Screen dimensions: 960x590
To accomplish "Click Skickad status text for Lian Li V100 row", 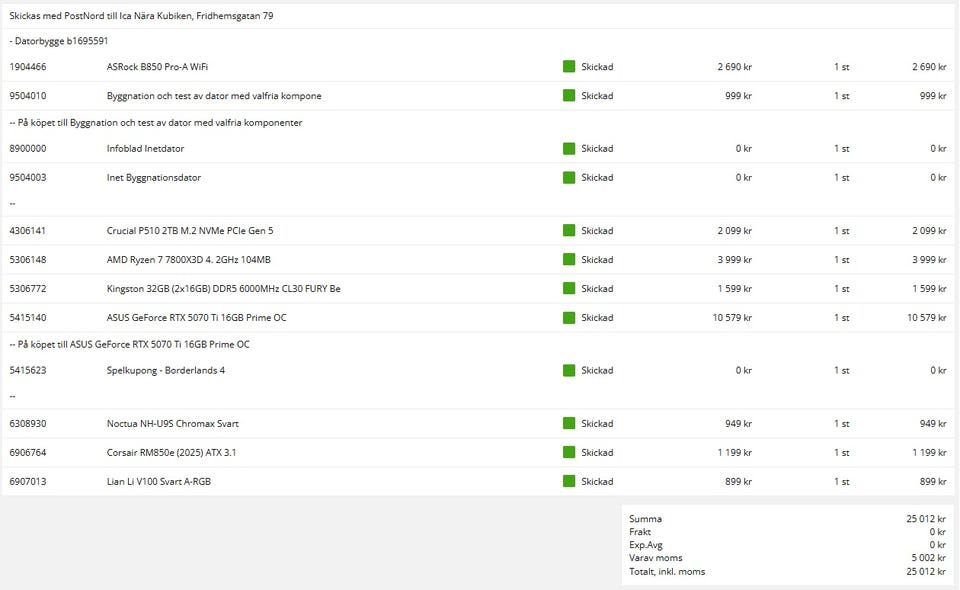I will pos(597,482).
